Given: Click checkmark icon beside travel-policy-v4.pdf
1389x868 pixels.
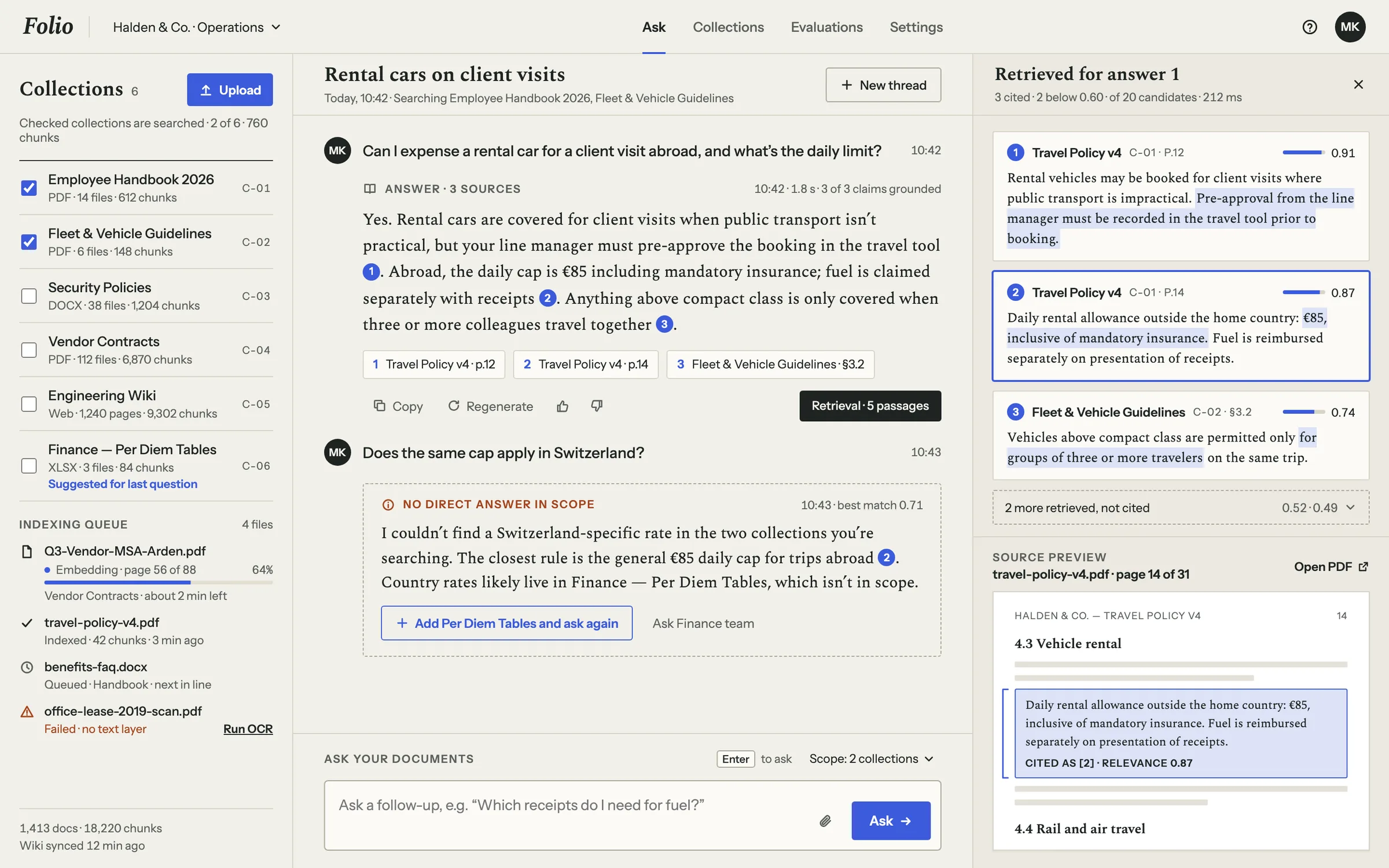Looking at the screenshot, I should (x=27, y=623).
